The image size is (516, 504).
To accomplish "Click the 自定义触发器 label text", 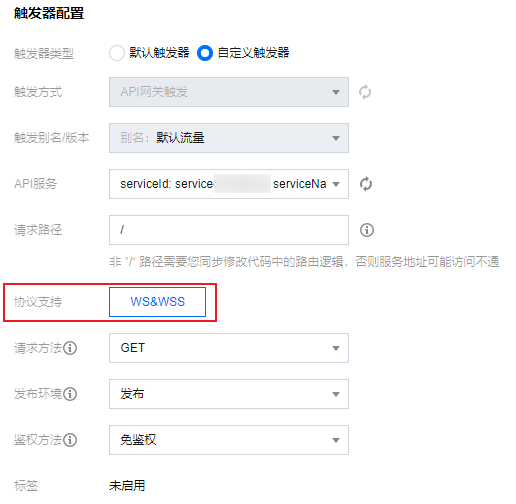I will [x=253, y=53].
